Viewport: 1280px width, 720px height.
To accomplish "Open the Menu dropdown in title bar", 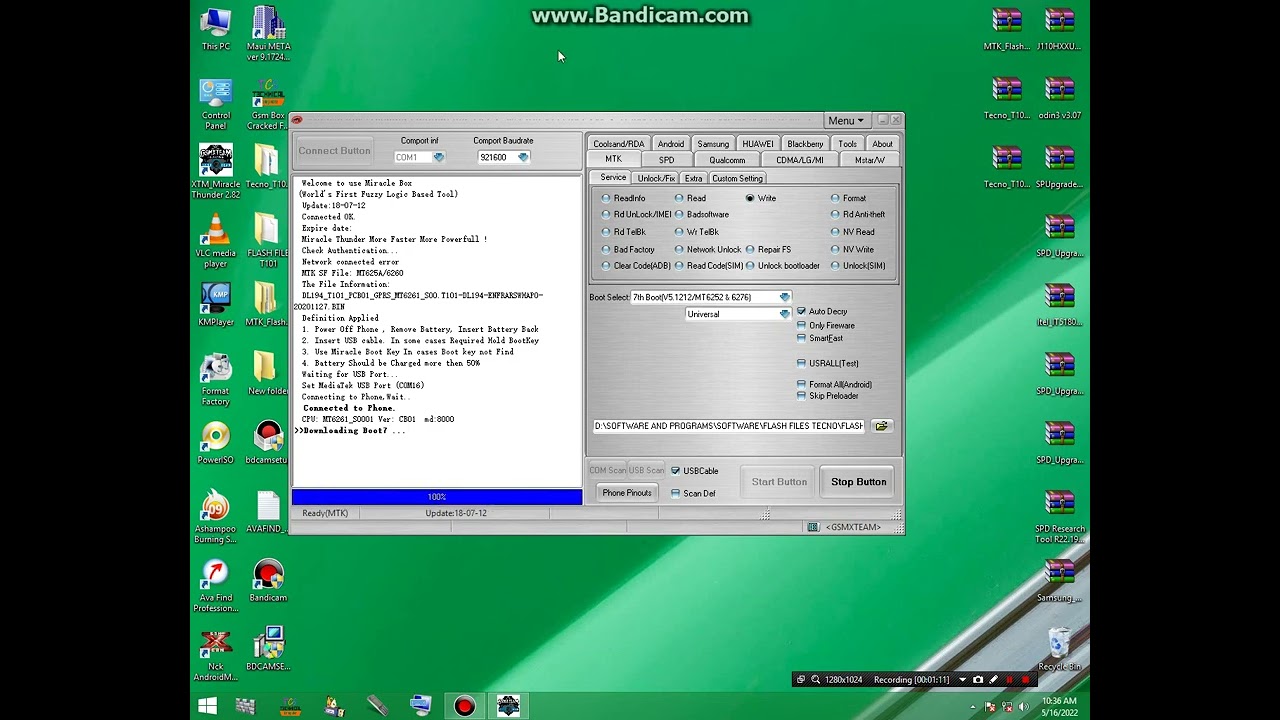I will 845,121.
